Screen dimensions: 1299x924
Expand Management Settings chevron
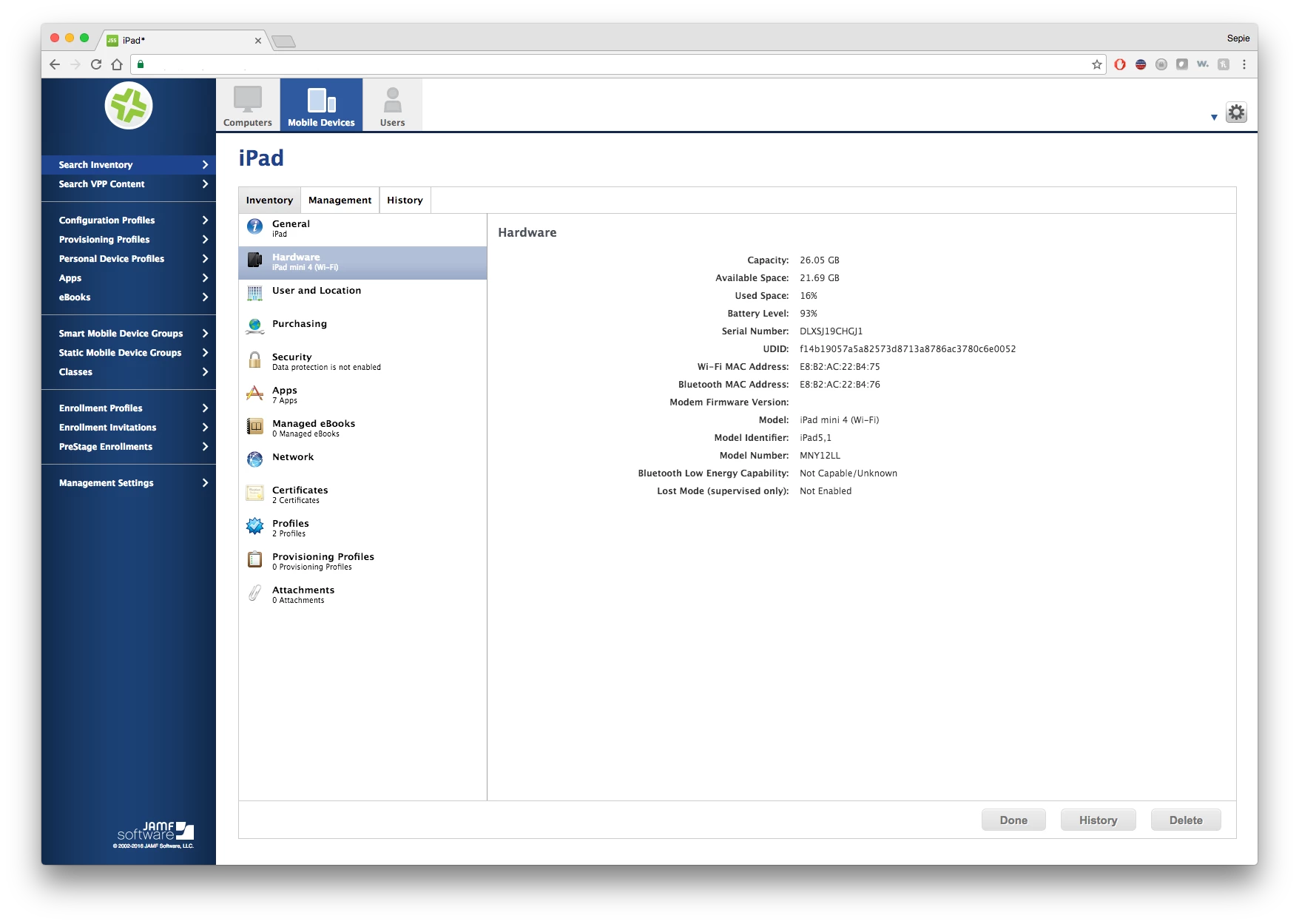[x=205, y=483]
